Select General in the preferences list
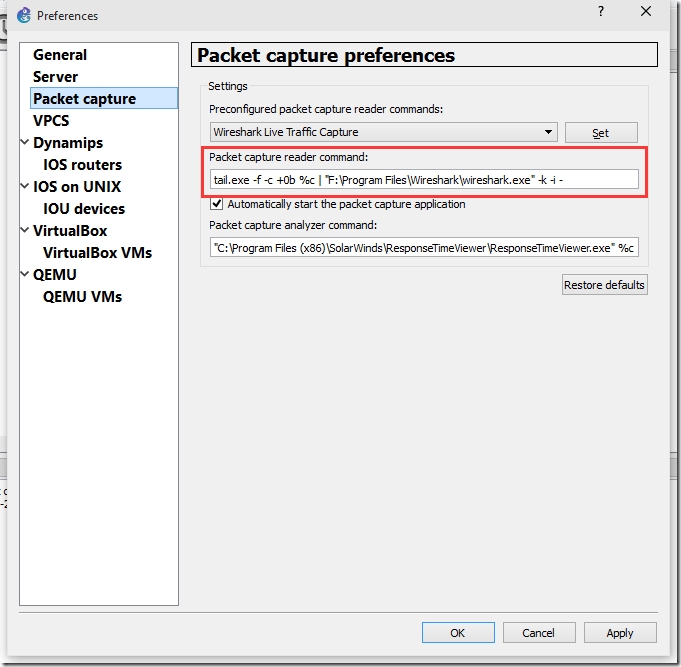 (x=60, y=55)
